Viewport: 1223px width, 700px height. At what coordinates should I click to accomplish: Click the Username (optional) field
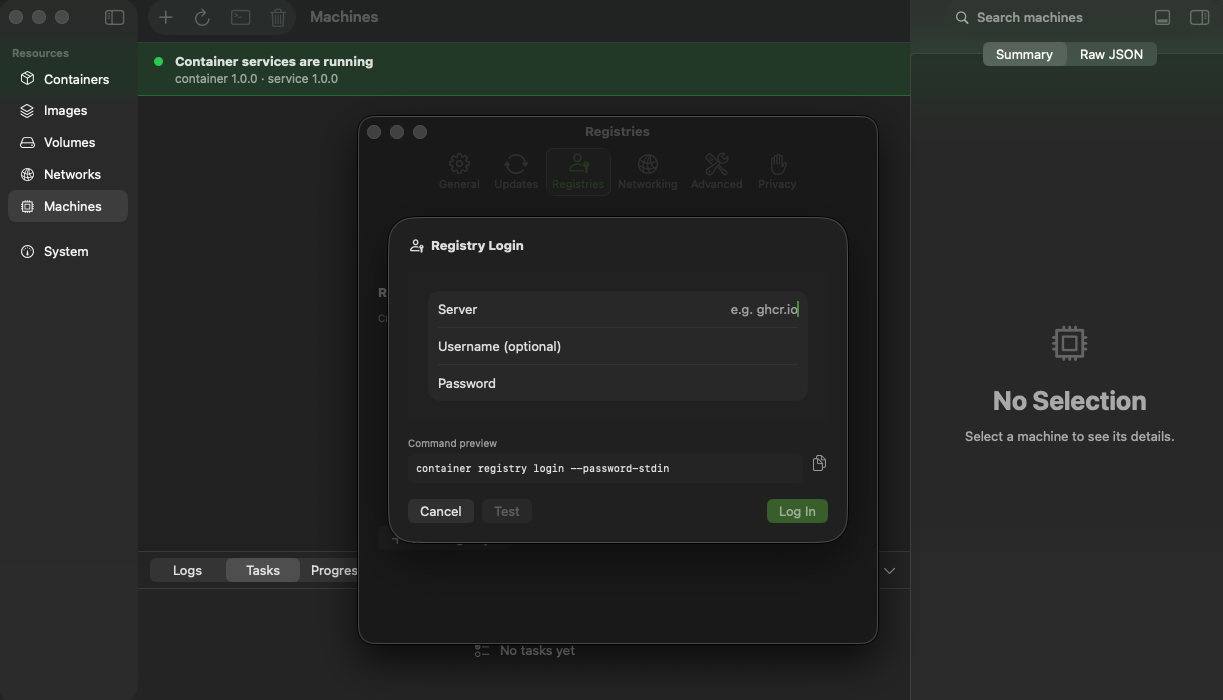coord(618,346)
